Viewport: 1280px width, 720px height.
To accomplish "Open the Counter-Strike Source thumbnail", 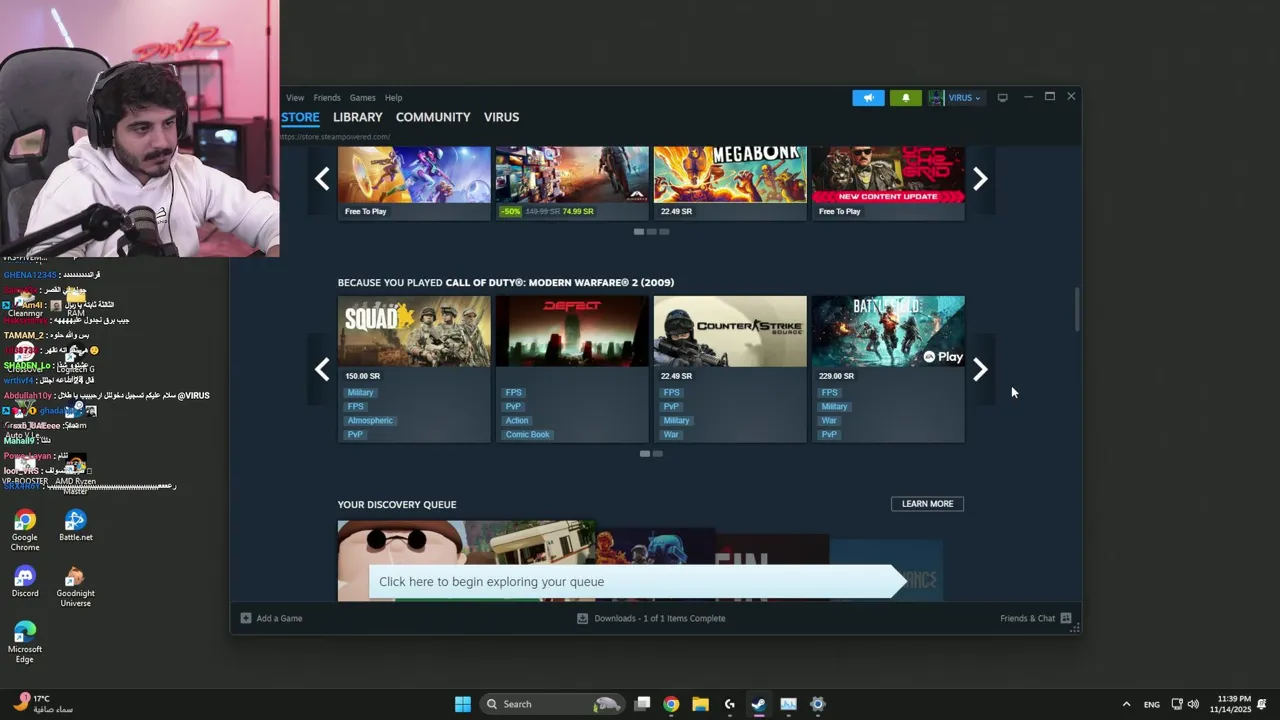I will click(x=730, y=331).
